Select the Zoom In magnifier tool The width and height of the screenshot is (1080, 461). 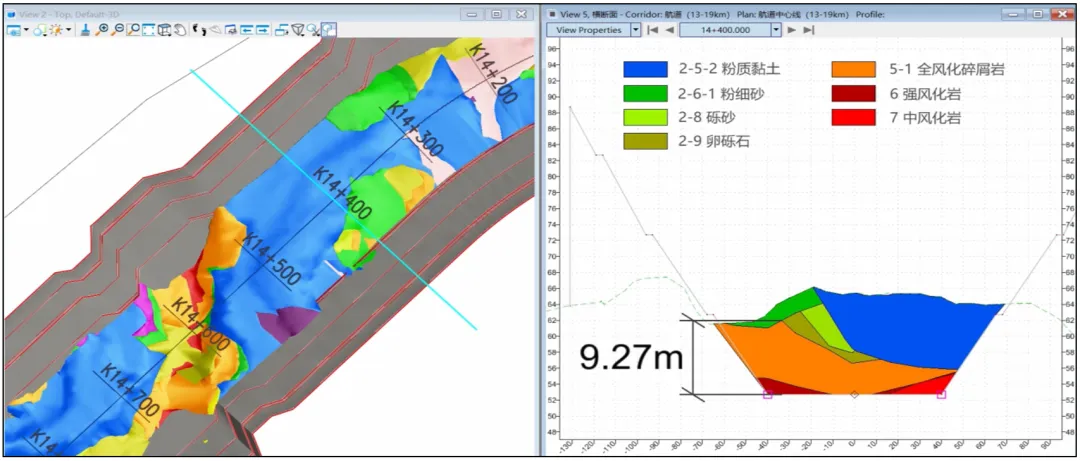pos(104,30)
